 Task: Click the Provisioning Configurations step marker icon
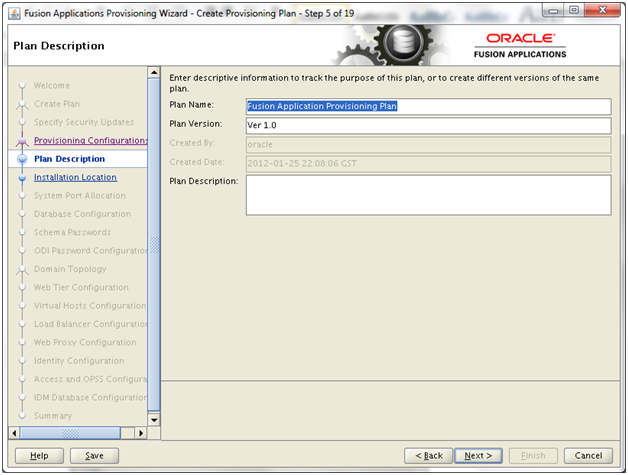tap(22, 141)
